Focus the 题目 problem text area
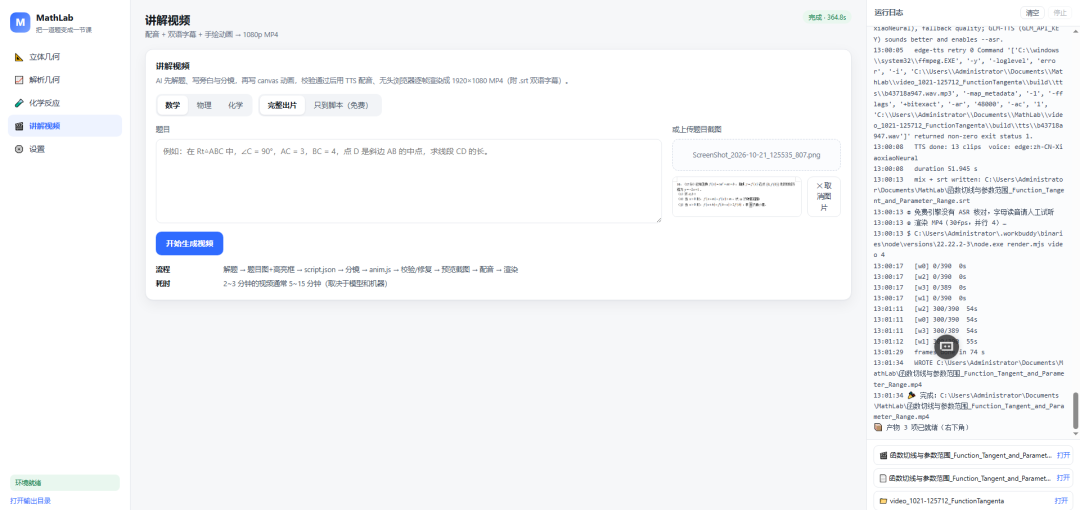 click(x=408, y=181)
